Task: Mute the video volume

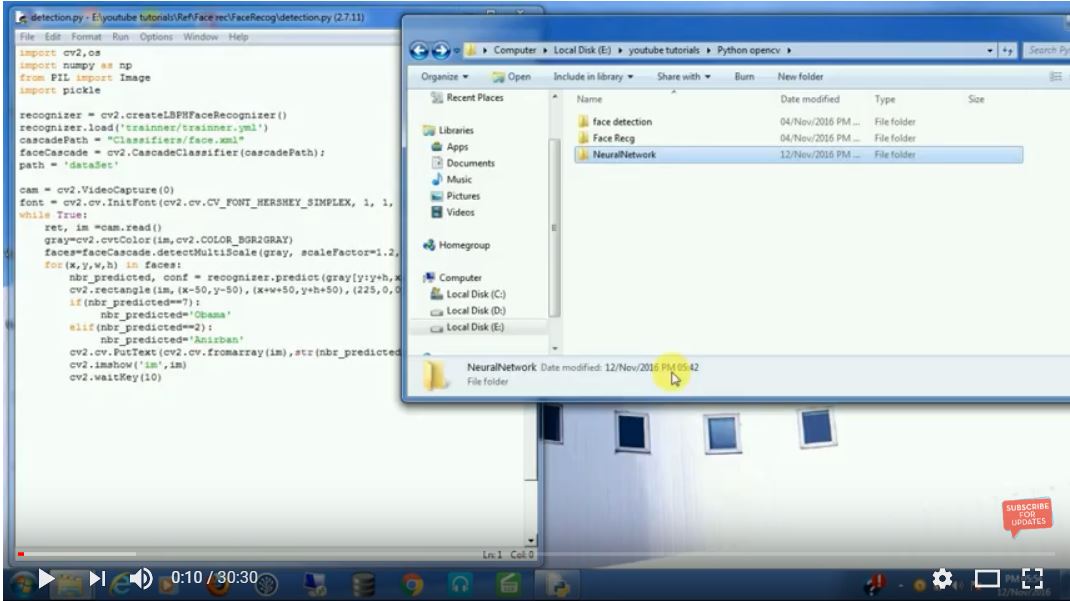Action: pos(141,578)
